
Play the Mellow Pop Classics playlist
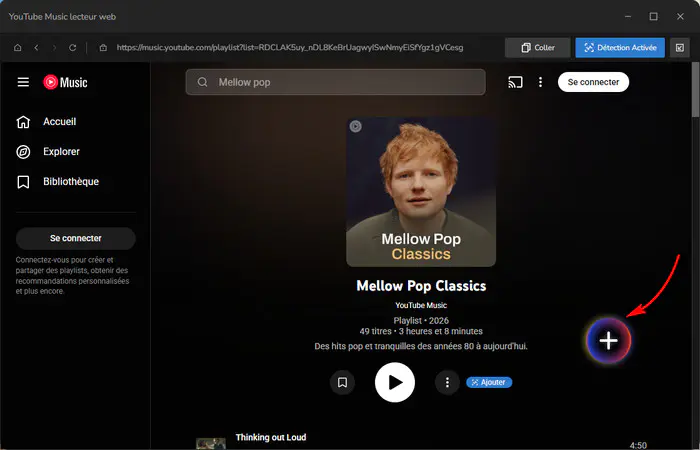pos(395,382)
